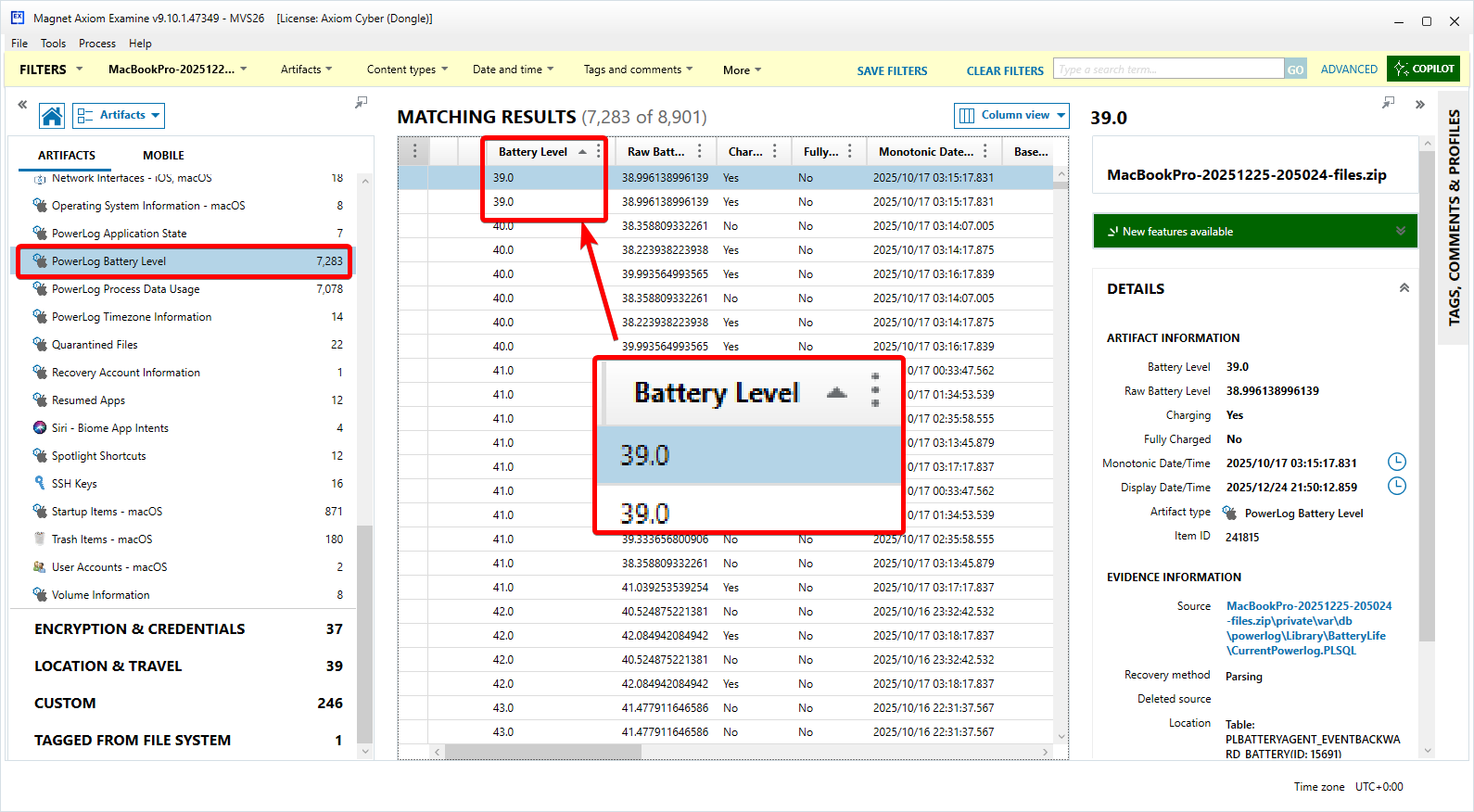This screenshot has width=1474, height=812.
Task: Pin the details panel
Action: point(1389,102)
